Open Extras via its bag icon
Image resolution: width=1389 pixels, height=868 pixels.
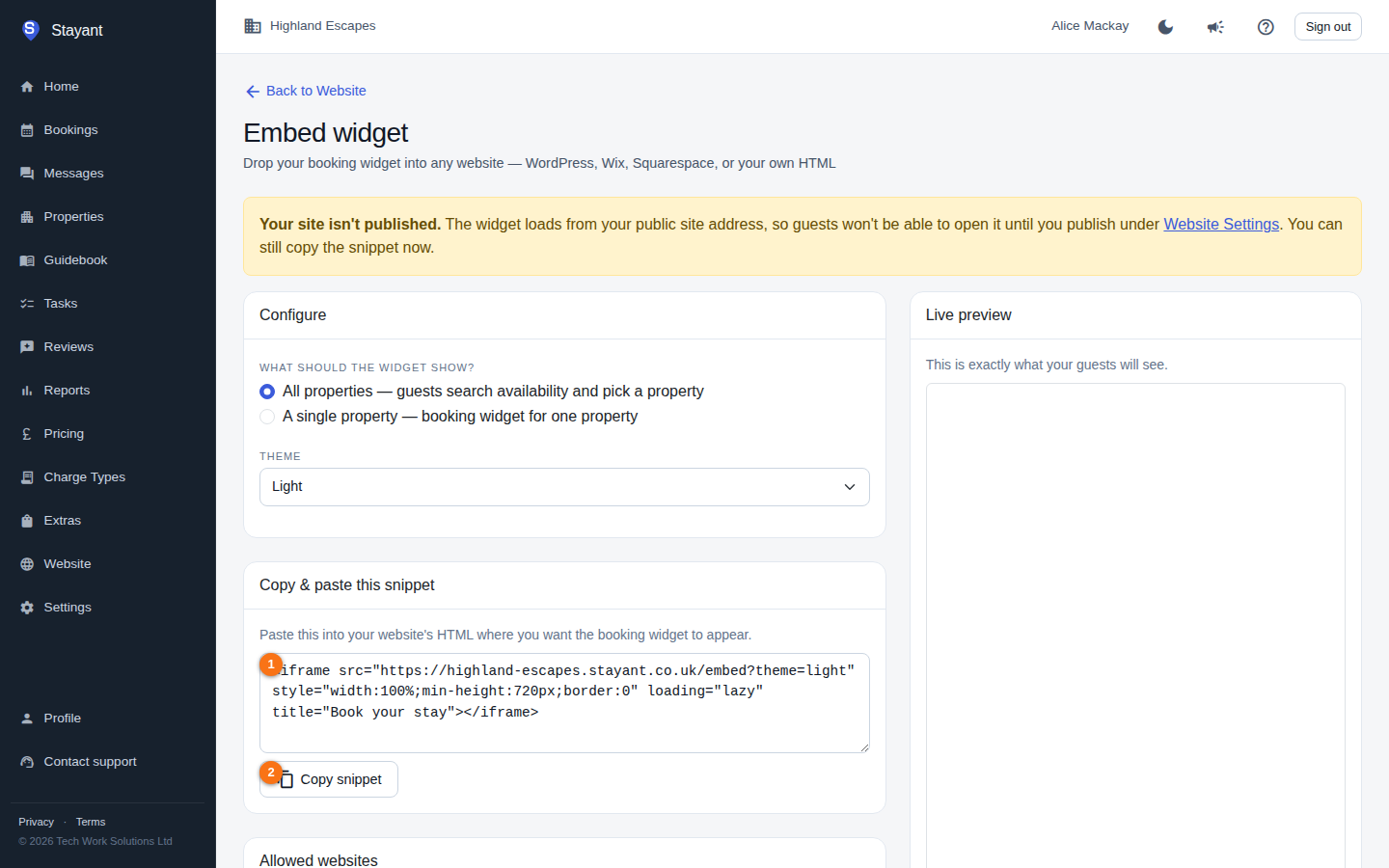coord(27,521)
